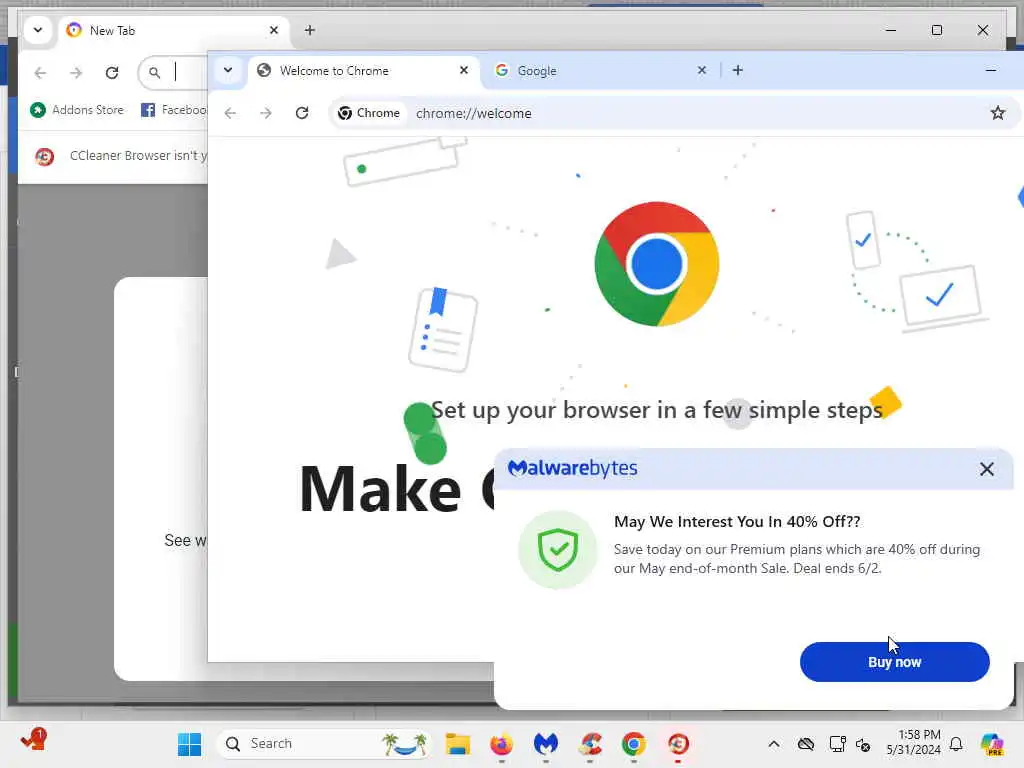1024x768 pixels.
Task: Open File Explorer from the taskbar
Action: [x=458, y=744]
